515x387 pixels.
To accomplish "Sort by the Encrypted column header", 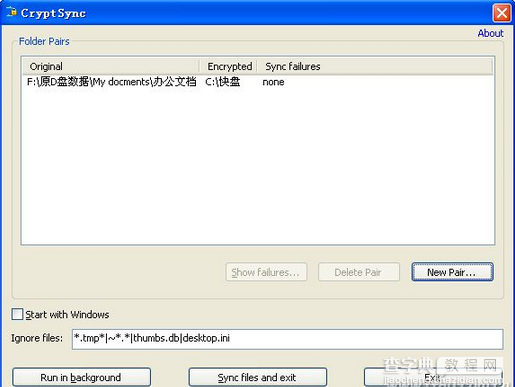I will (x=229, y=66).
